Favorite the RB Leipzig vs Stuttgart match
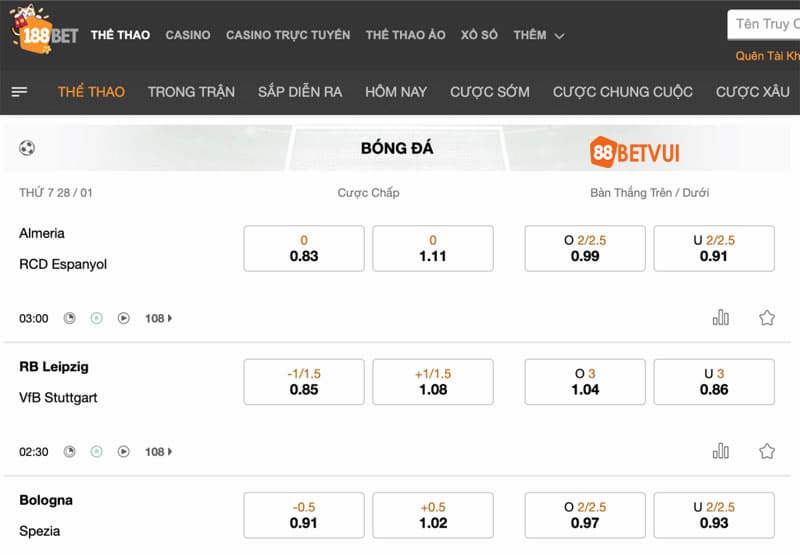 [767, 451]
